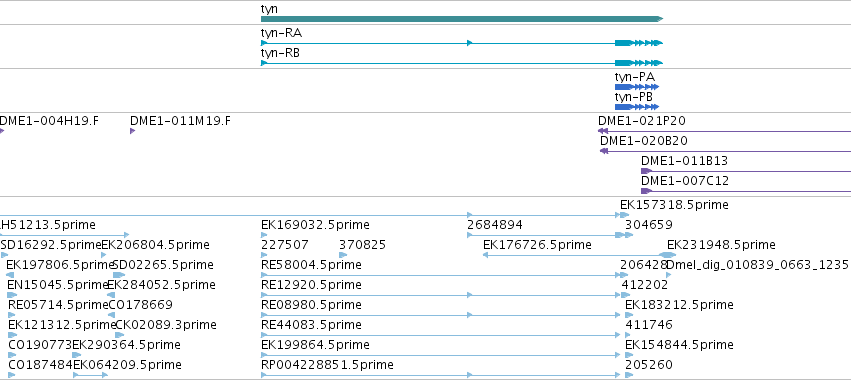The width and height of the screenshot is (851, 380).
Task: Select EST EK157318.5prime label
Action: coord(674,205)
